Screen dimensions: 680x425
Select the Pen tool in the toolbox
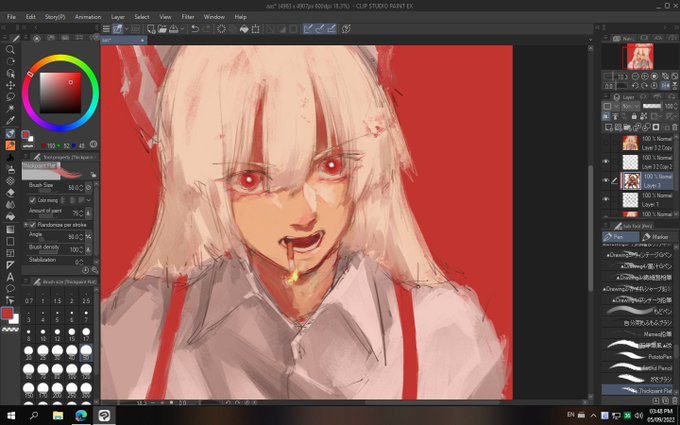[10, 134]
